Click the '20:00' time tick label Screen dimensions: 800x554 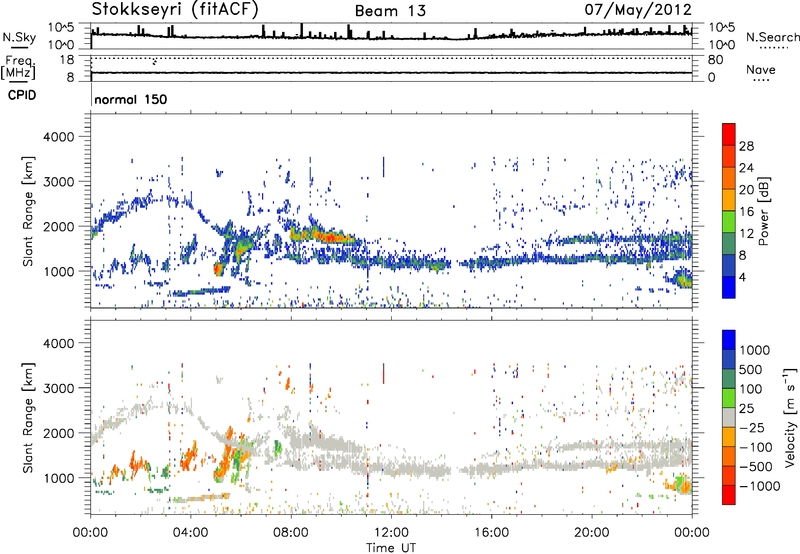point(591,533)
